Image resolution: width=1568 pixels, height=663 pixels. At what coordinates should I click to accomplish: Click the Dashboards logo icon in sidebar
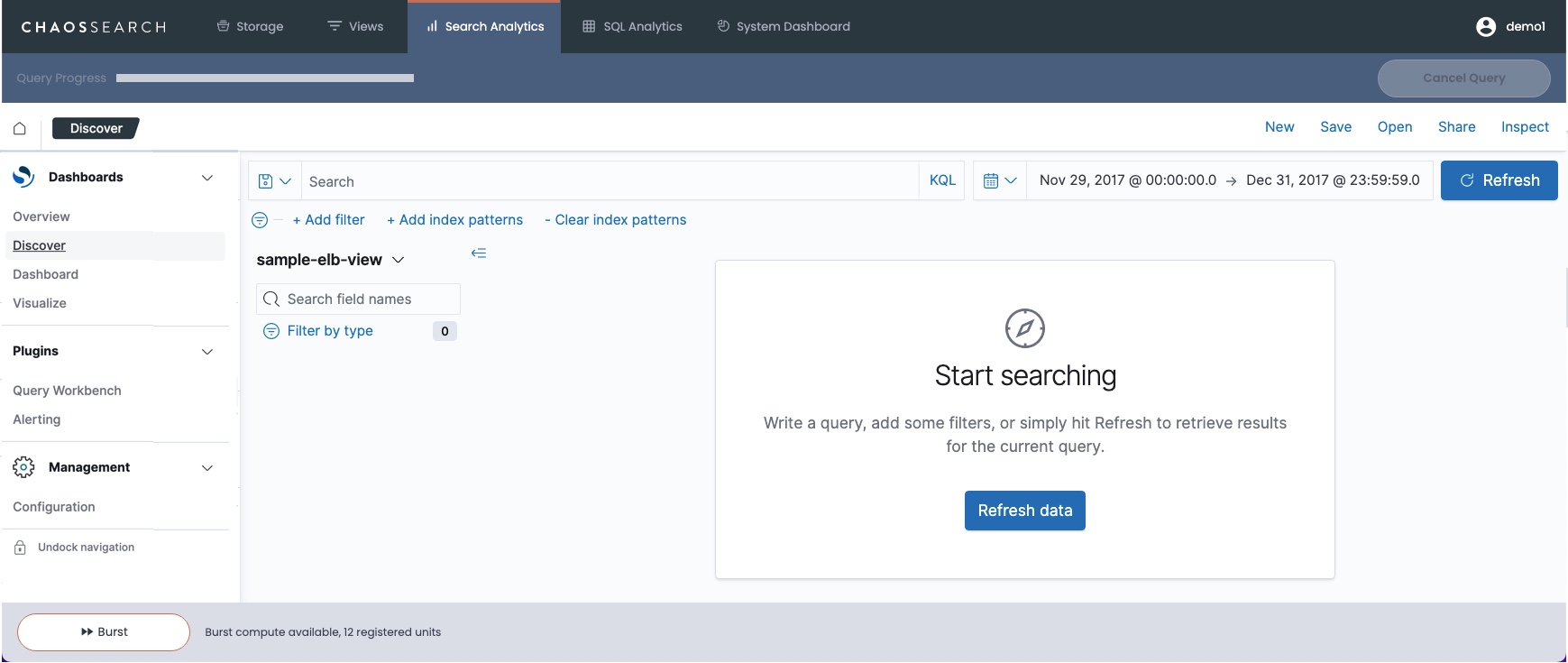(x=23, y=177)
